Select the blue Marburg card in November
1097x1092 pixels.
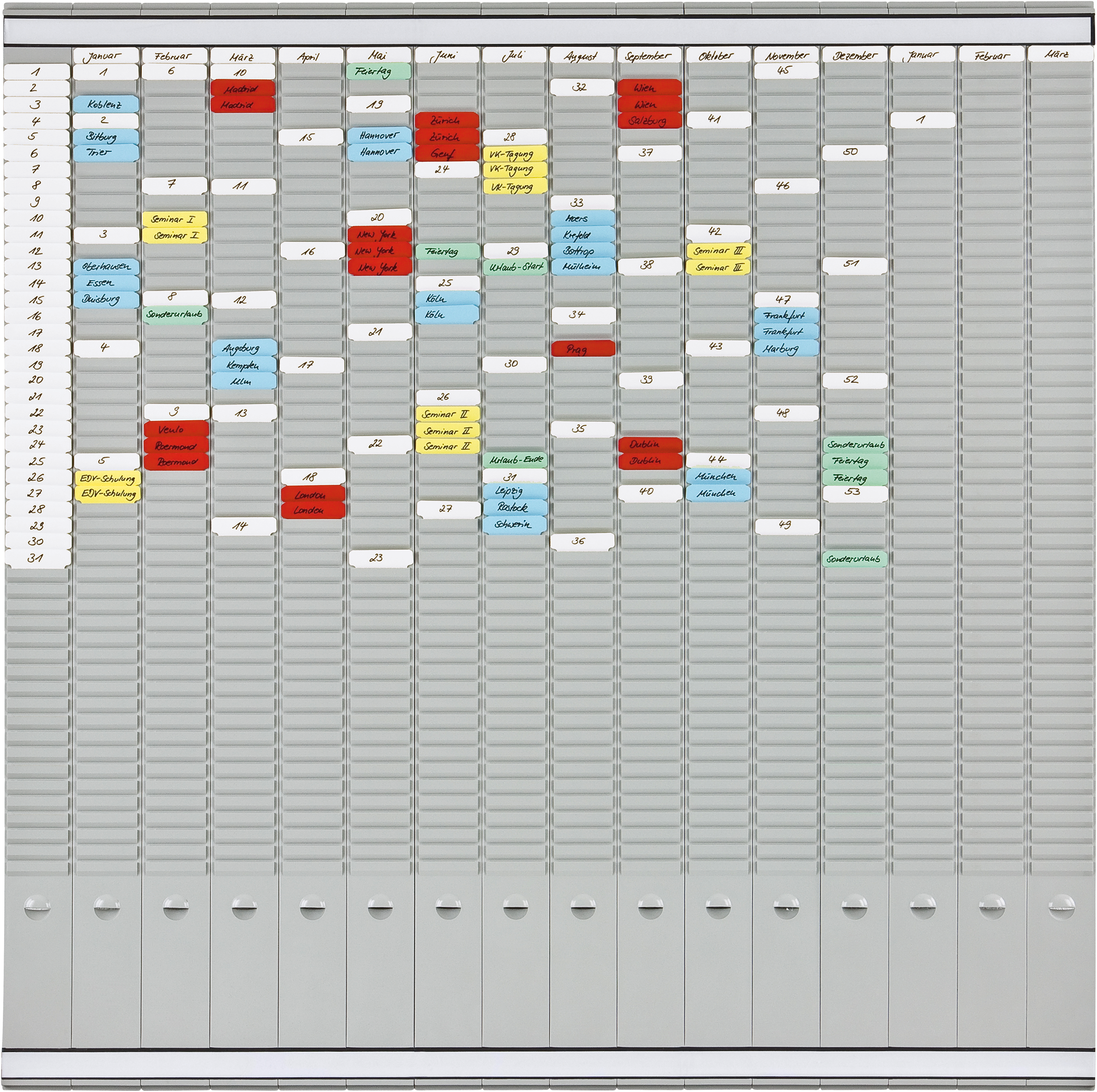coord(786,348)
